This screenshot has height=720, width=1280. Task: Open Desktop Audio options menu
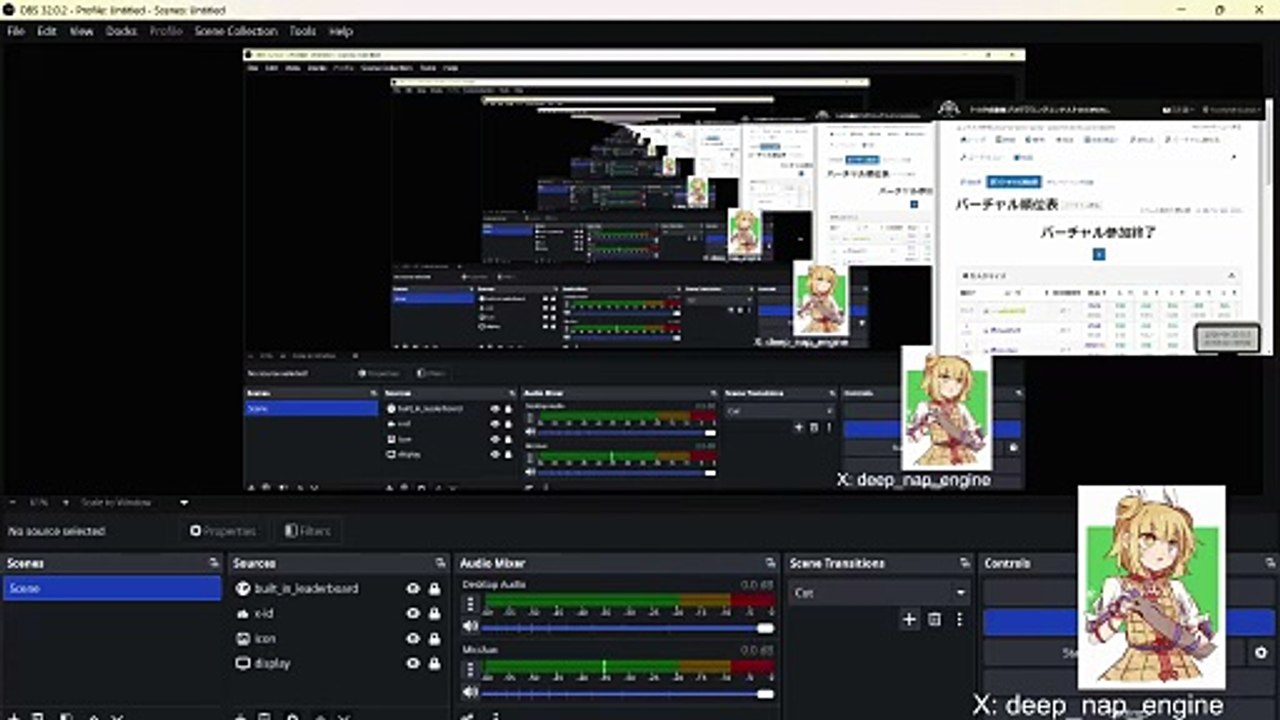click(x=470, y=605)
